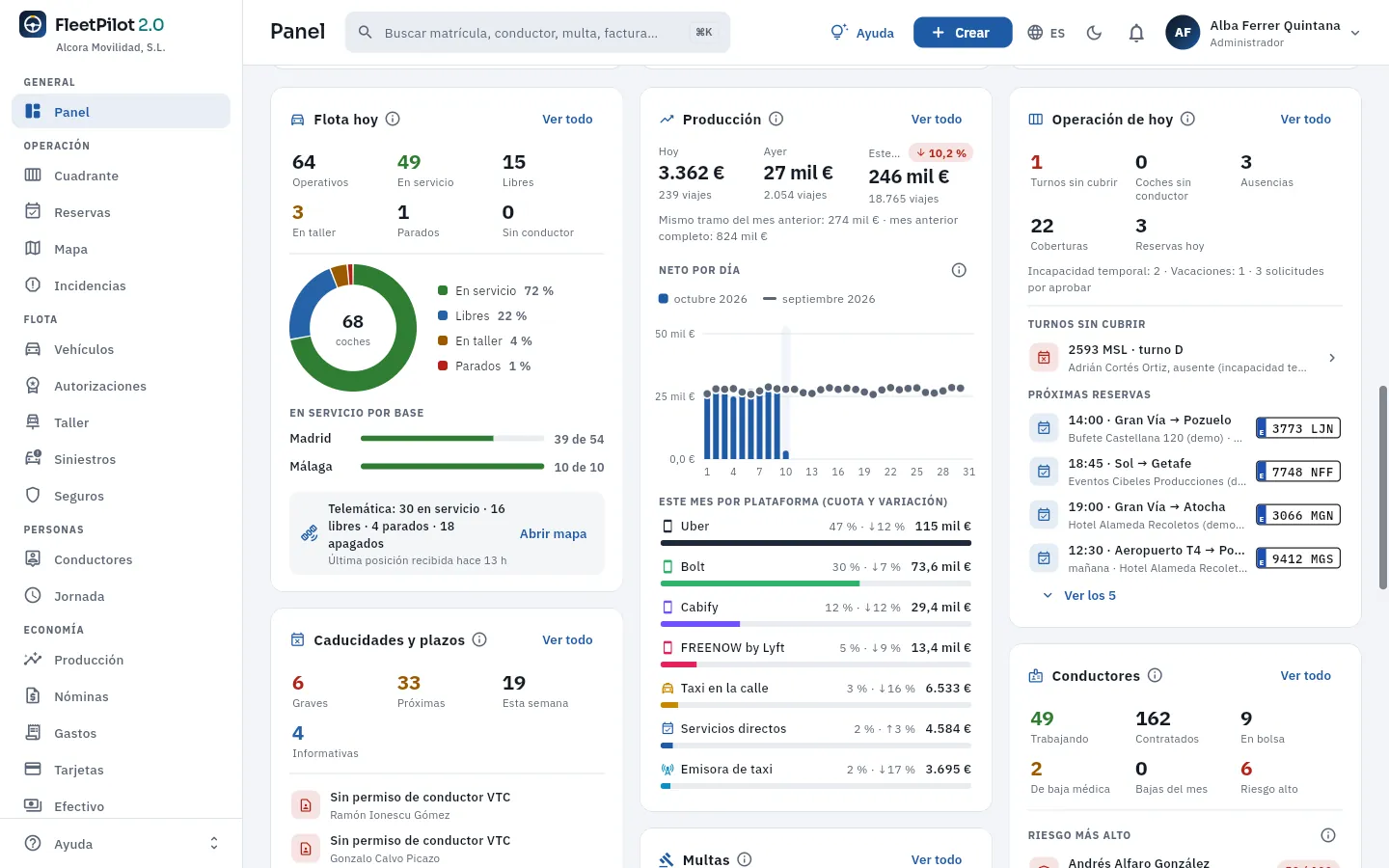Expand Ver los 5 reservations
The image size is (1389, 868).
click(1079, 595)
